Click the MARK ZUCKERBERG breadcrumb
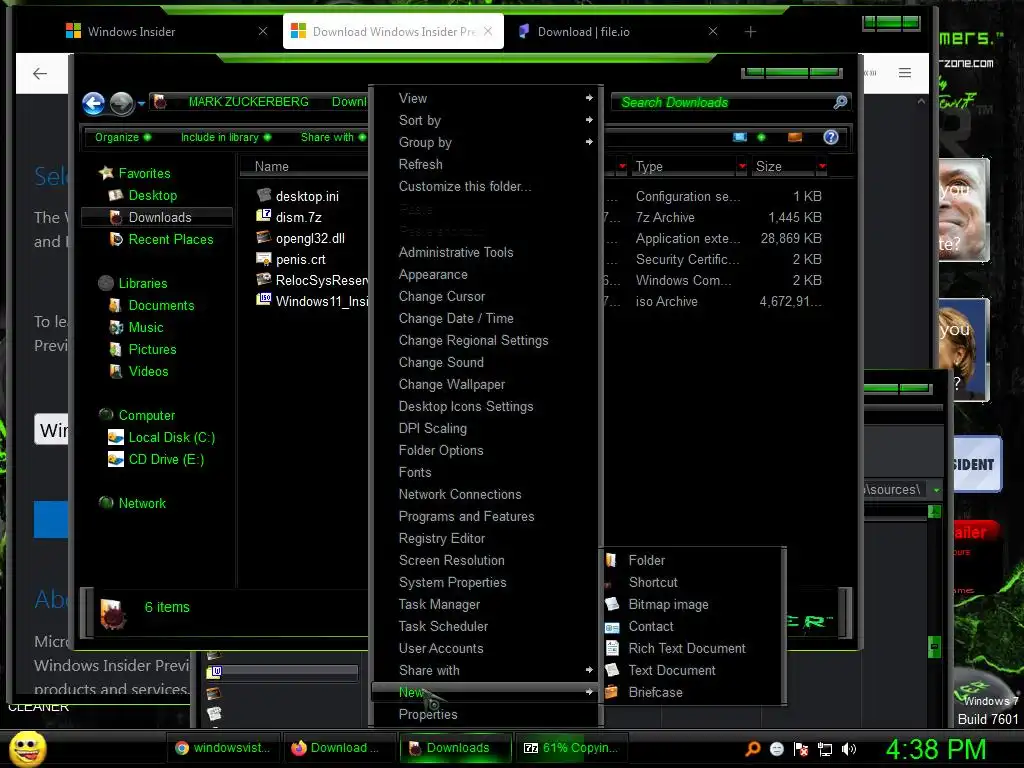This screenshot has height=768, width=1024. pyautogui.click(x=248, y=102)
